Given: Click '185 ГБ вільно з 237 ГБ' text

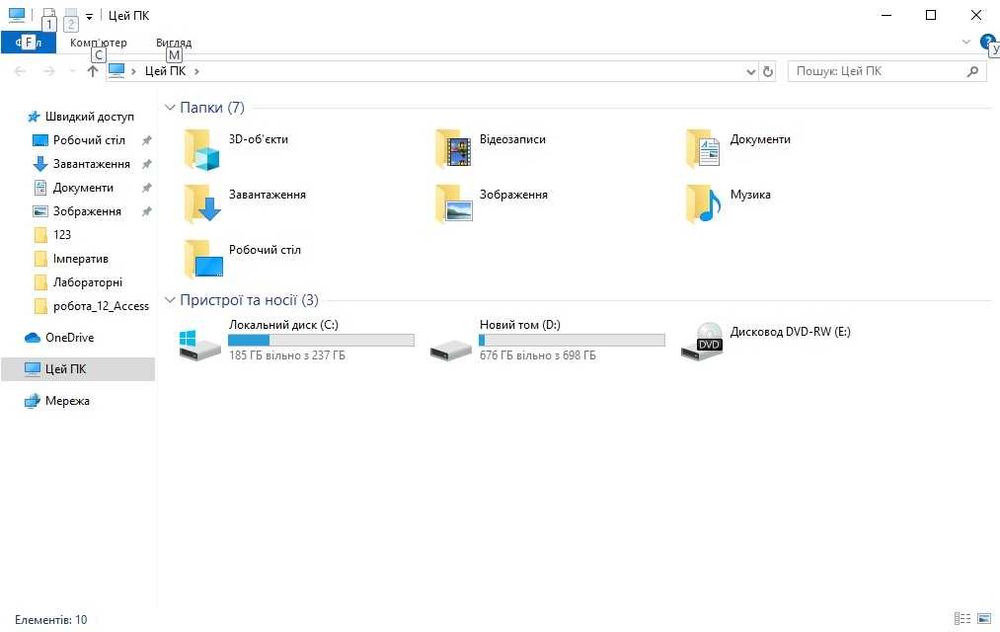Looking at the screenshot, I should click(287, 355).
